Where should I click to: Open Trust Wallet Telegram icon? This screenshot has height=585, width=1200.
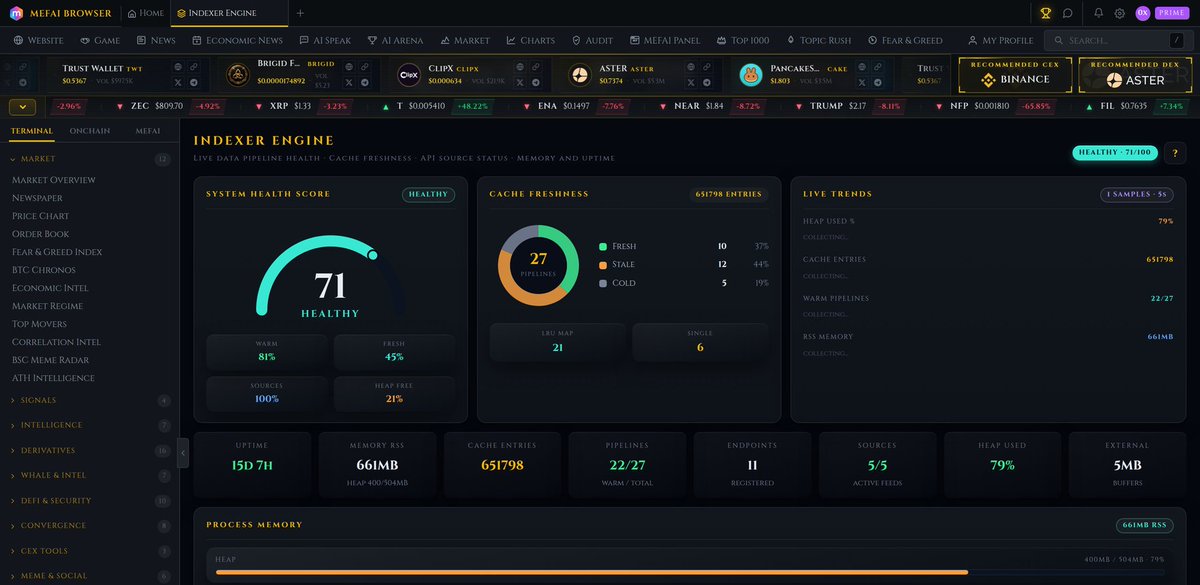[x=193, y=82]
